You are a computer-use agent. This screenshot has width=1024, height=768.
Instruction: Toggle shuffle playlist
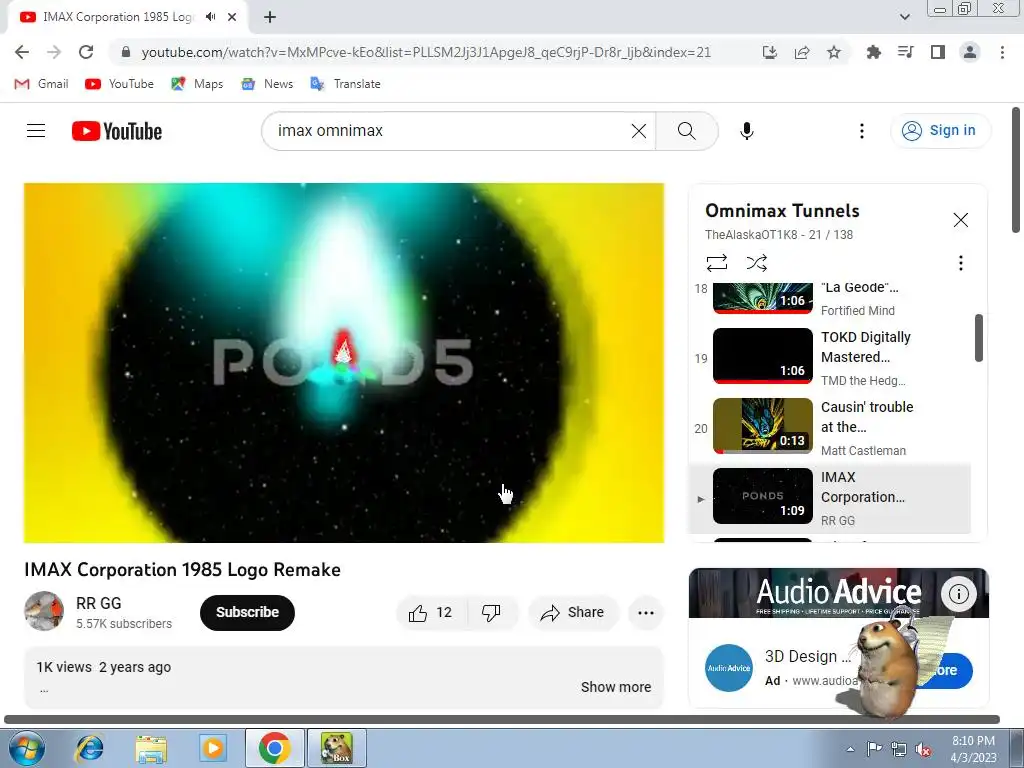pyautogui.click(x=756, y=263)
